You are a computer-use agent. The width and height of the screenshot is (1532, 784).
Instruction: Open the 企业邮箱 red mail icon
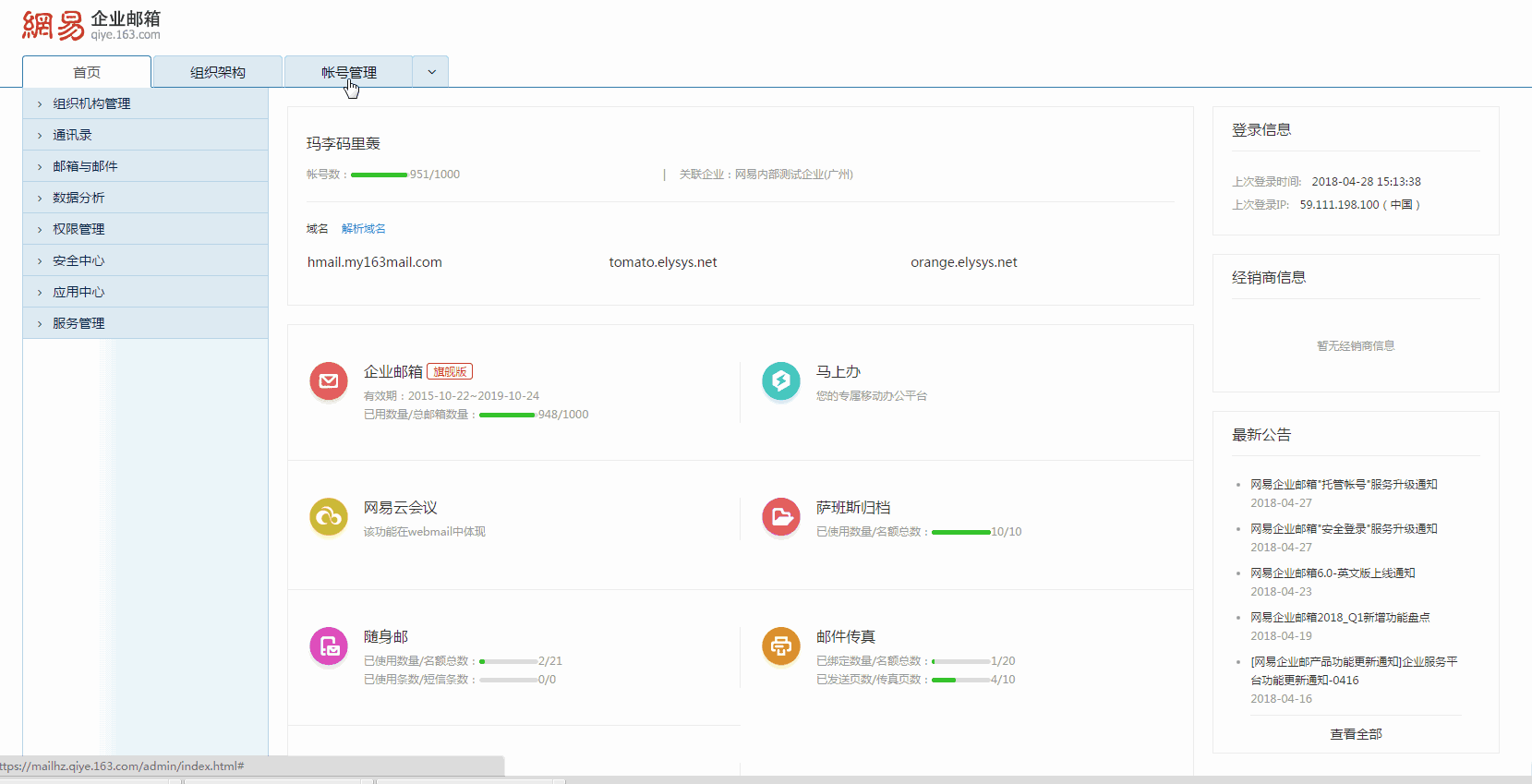pyautogui.click(x=329, y=380)
